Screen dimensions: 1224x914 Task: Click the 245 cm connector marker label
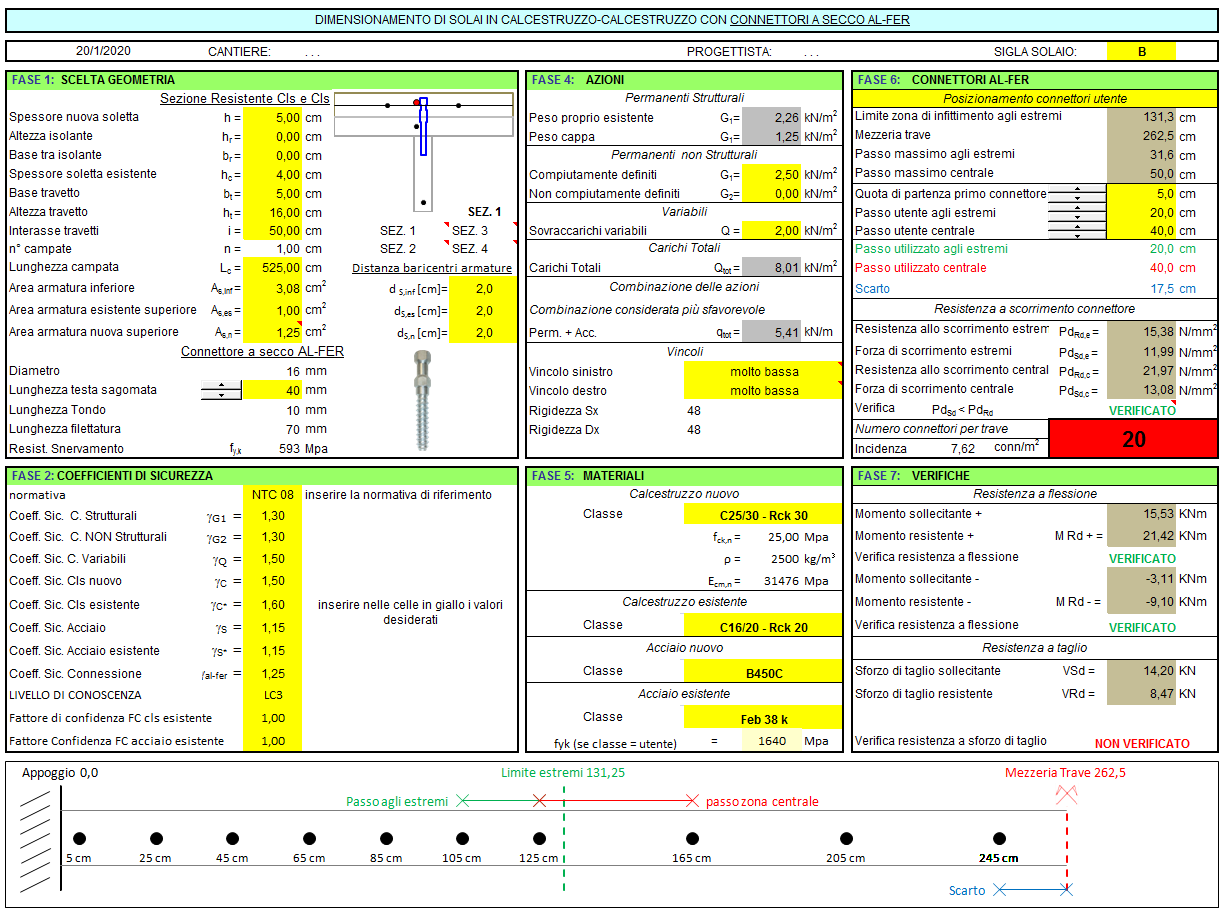(x=998, y=858)
